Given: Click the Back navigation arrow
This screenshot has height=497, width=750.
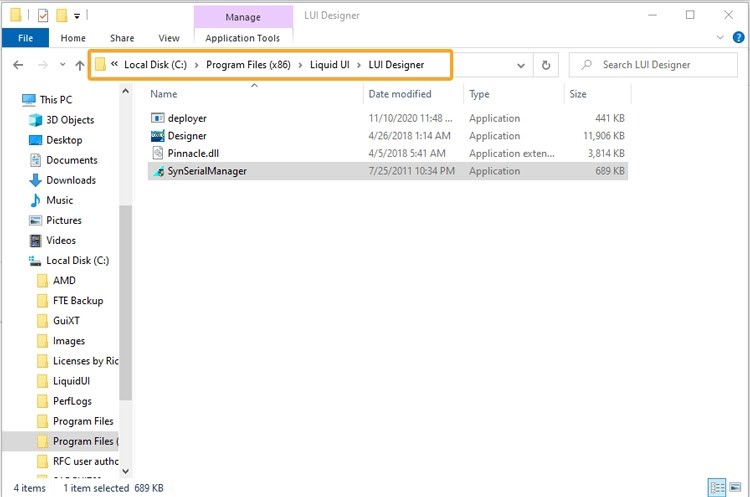Looking at the screenshot, I should 18,65.
